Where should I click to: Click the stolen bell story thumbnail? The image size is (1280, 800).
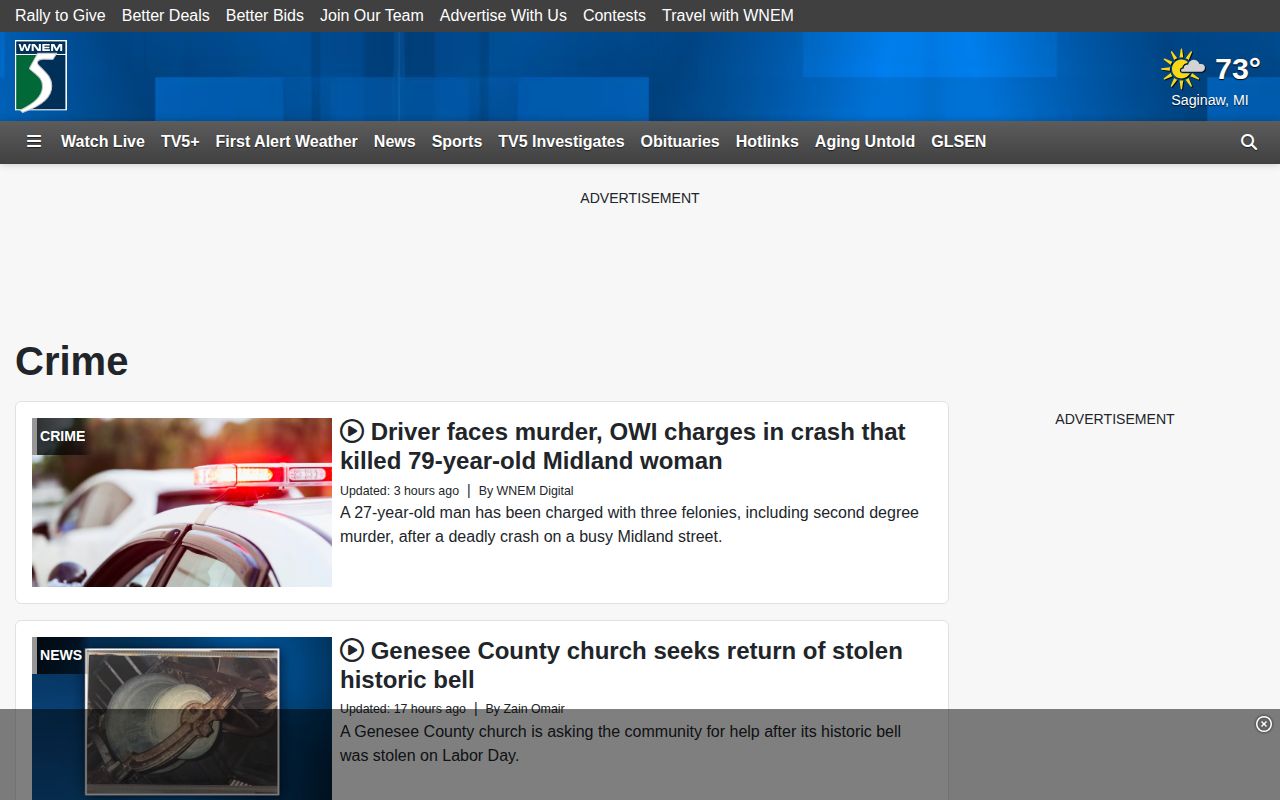click(182, 718)
